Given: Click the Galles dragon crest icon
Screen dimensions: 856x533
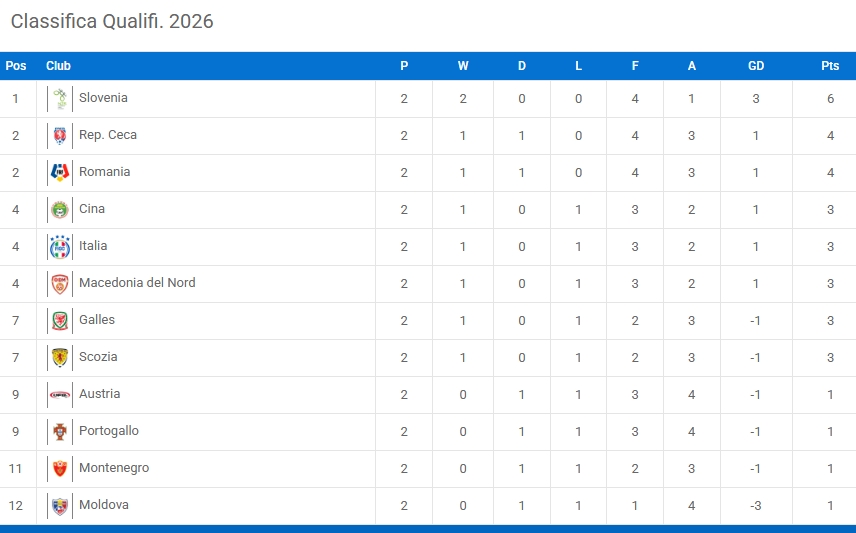Looking at the screenshot, I should point(60,321).
